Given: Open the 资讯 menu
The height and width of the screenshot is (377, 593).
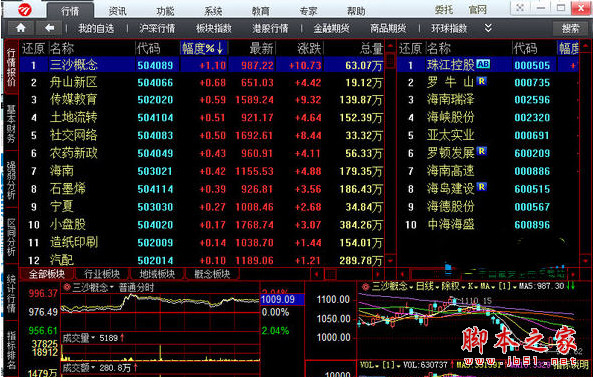Looking at the screenshot, I should (118, 11).
